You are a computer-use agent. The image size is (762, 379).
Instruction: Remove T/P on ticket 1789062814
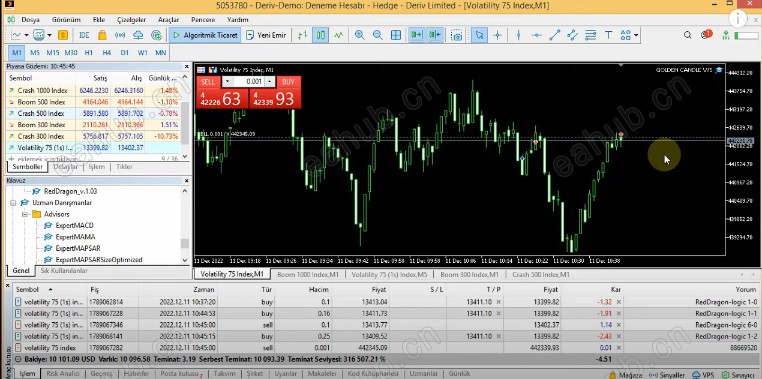(x=498, y=302)
